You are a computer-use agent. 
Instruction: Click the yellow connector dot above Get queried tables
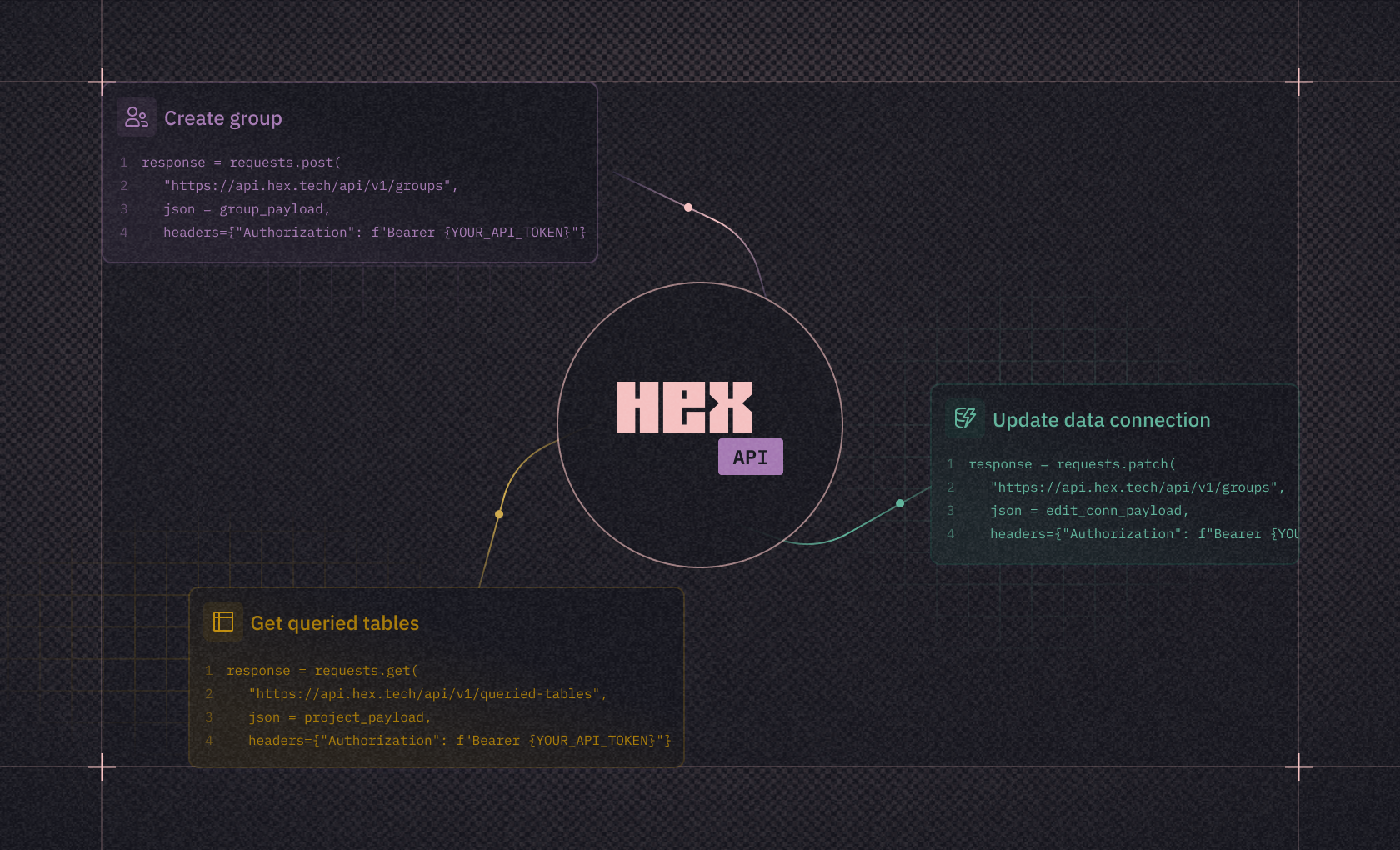[499, 514]
